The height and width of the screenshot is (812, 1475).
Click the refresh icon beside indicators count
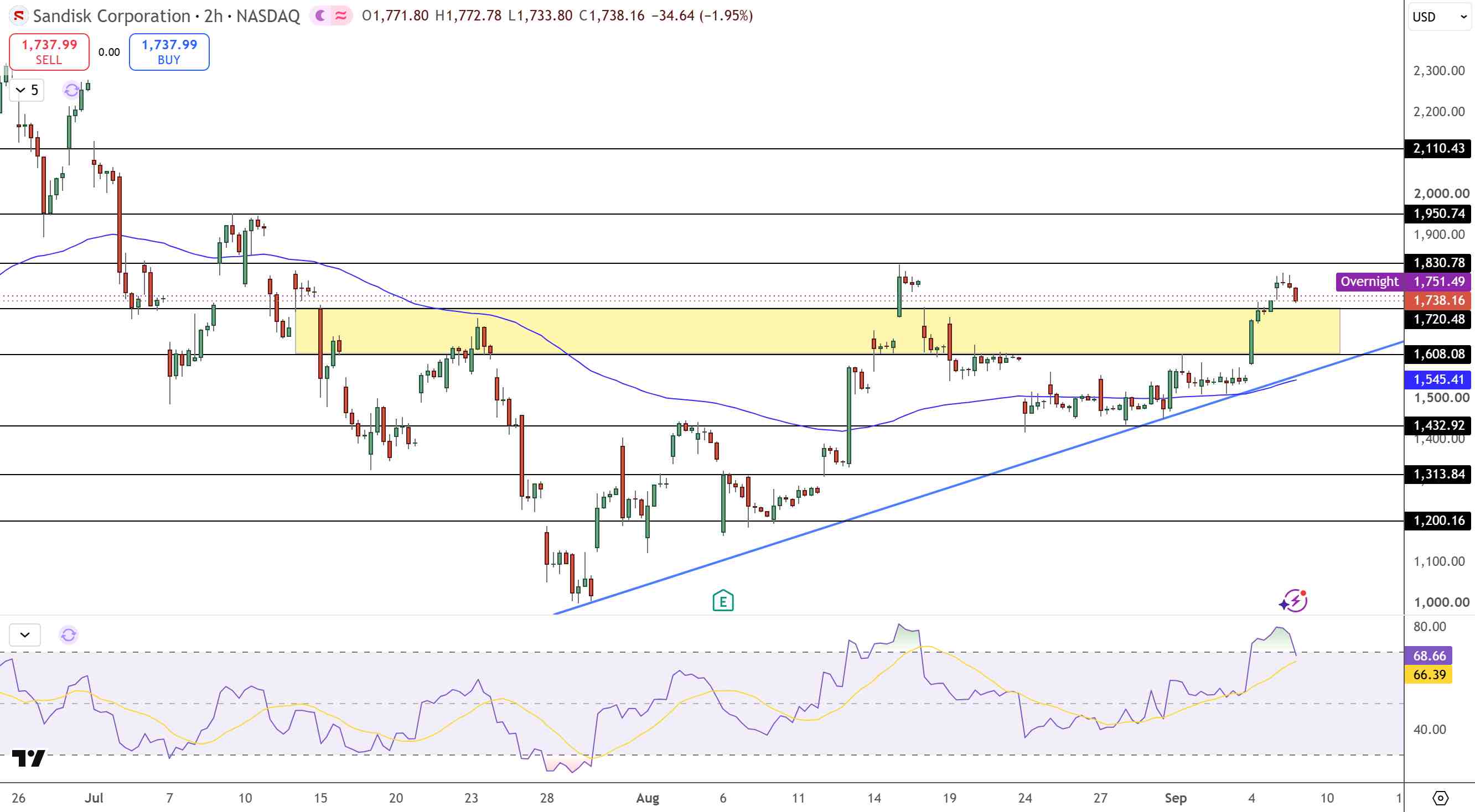[71, 90]
